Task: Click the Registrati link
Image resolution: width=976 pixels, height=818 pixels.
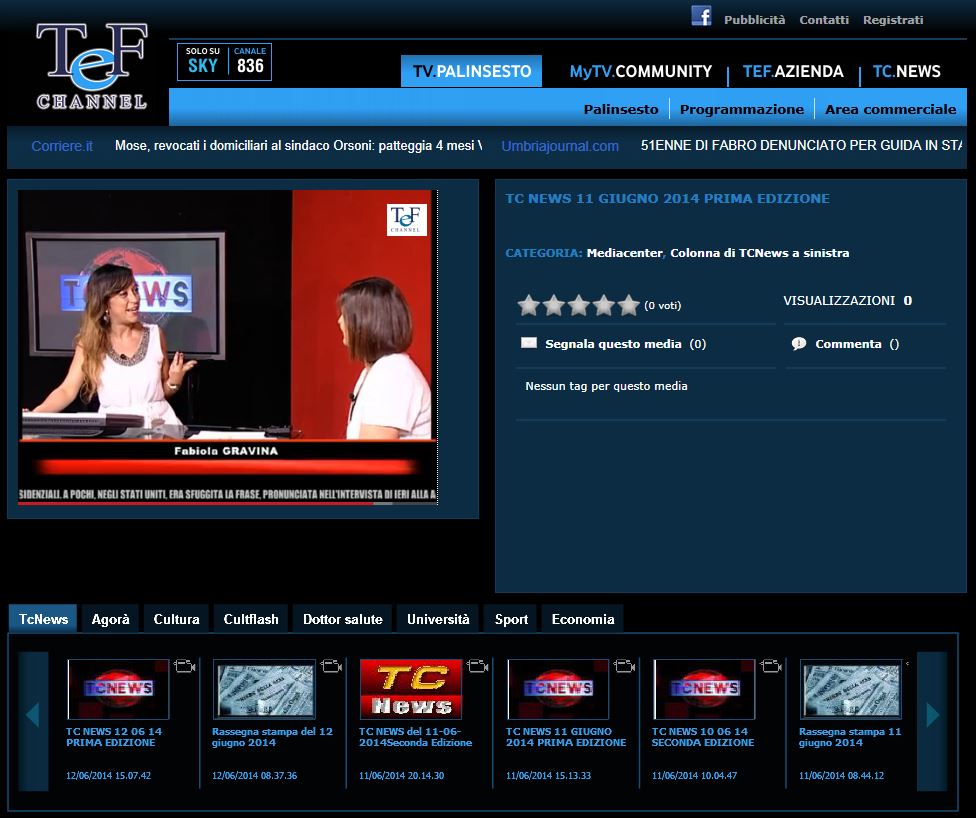Action: point(893,20)
